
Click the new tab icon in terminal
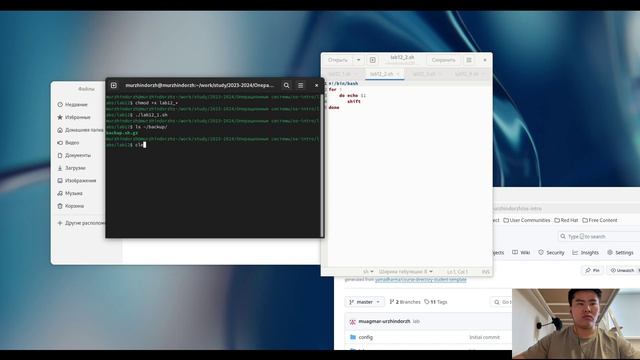click(113, 85)
